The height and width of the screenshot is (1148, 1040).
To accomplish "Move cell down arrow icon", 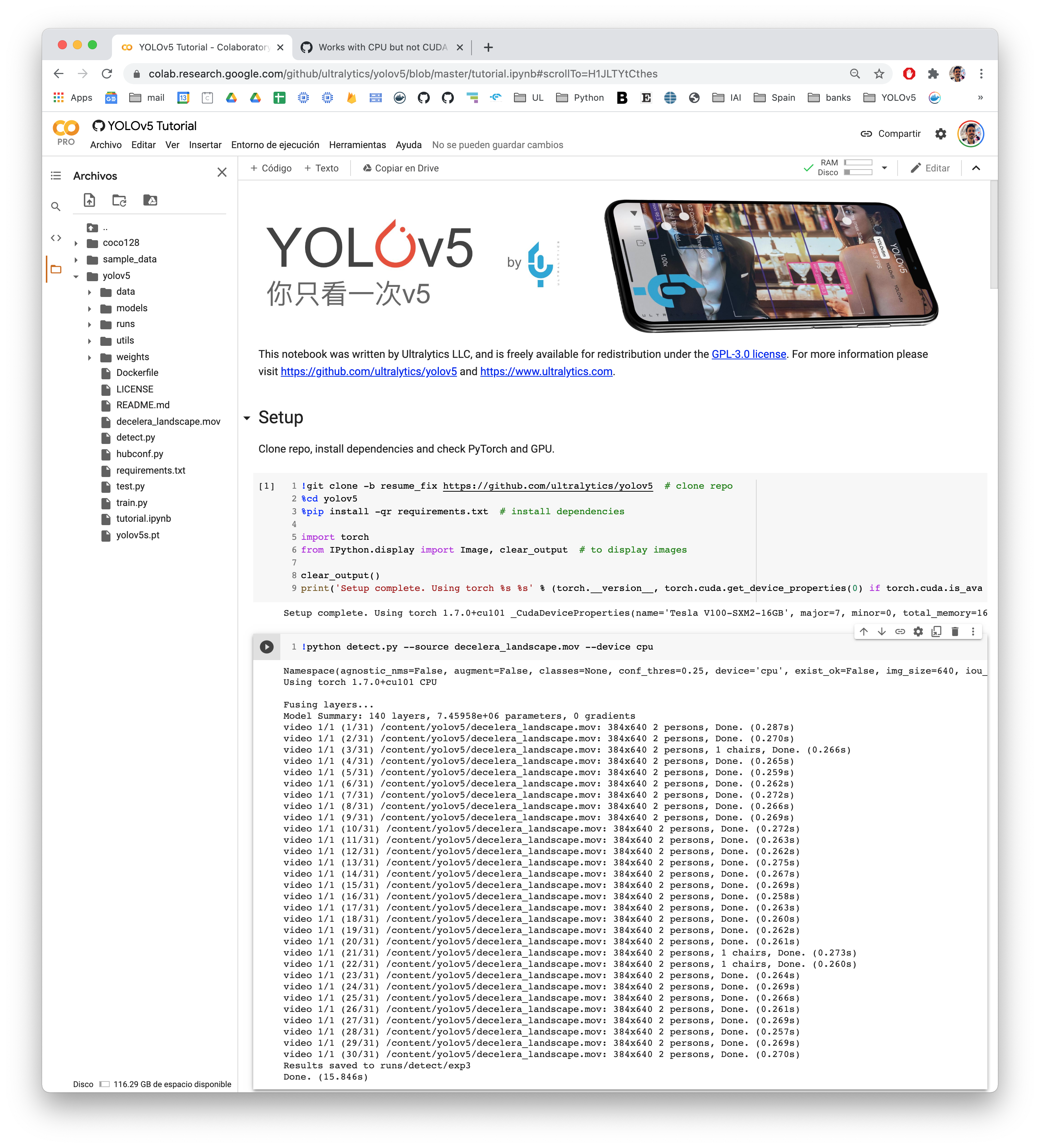I will [x=882, y=632].
